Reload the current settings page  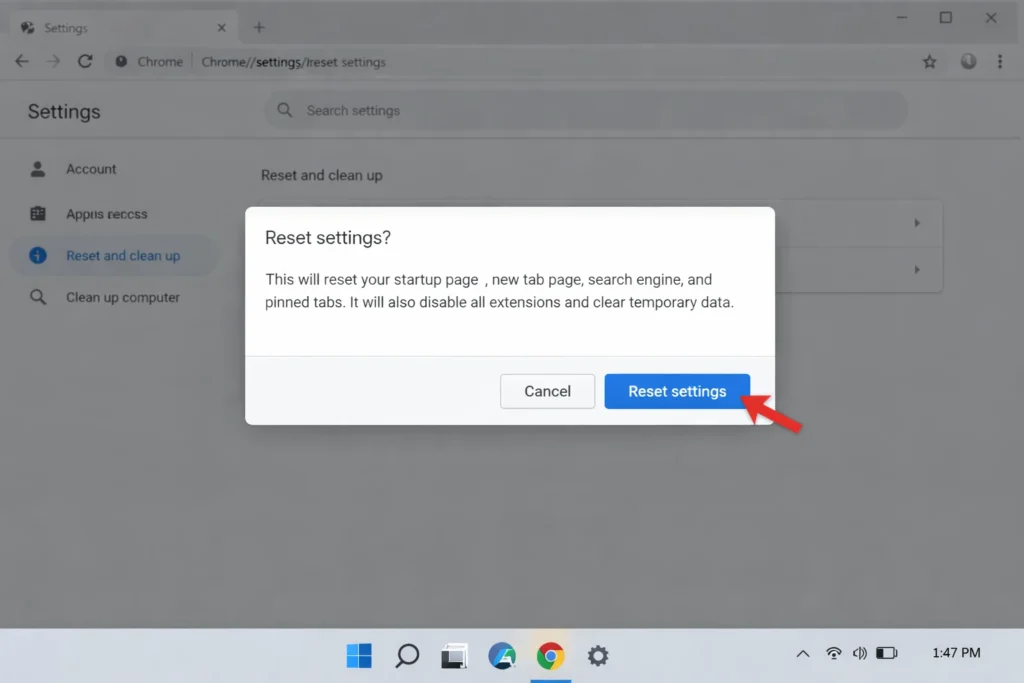pyautogui.click(x=85, y=61)
